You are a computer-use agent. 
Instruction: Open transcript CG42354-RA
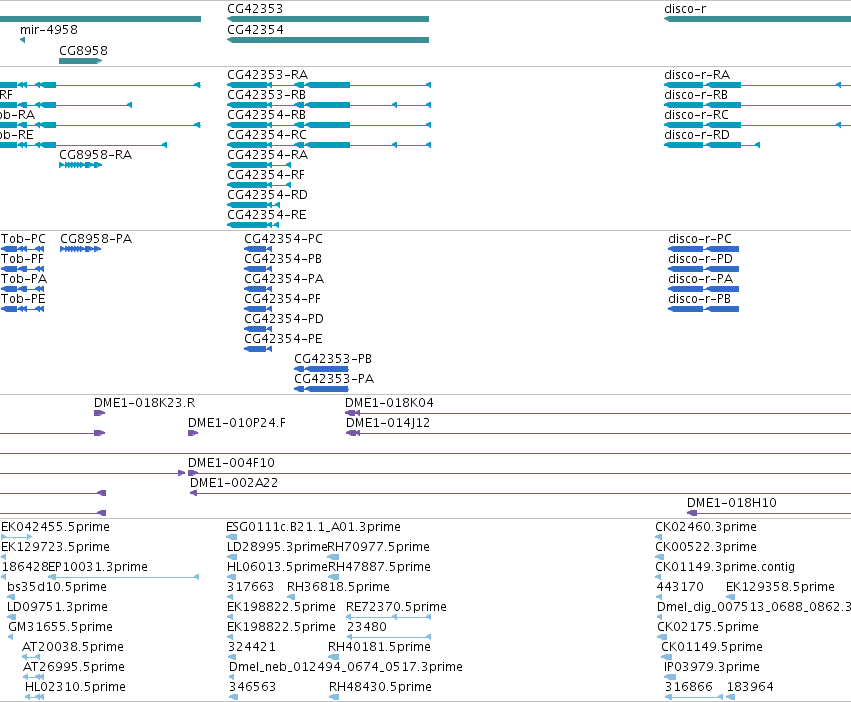[268, 155]
